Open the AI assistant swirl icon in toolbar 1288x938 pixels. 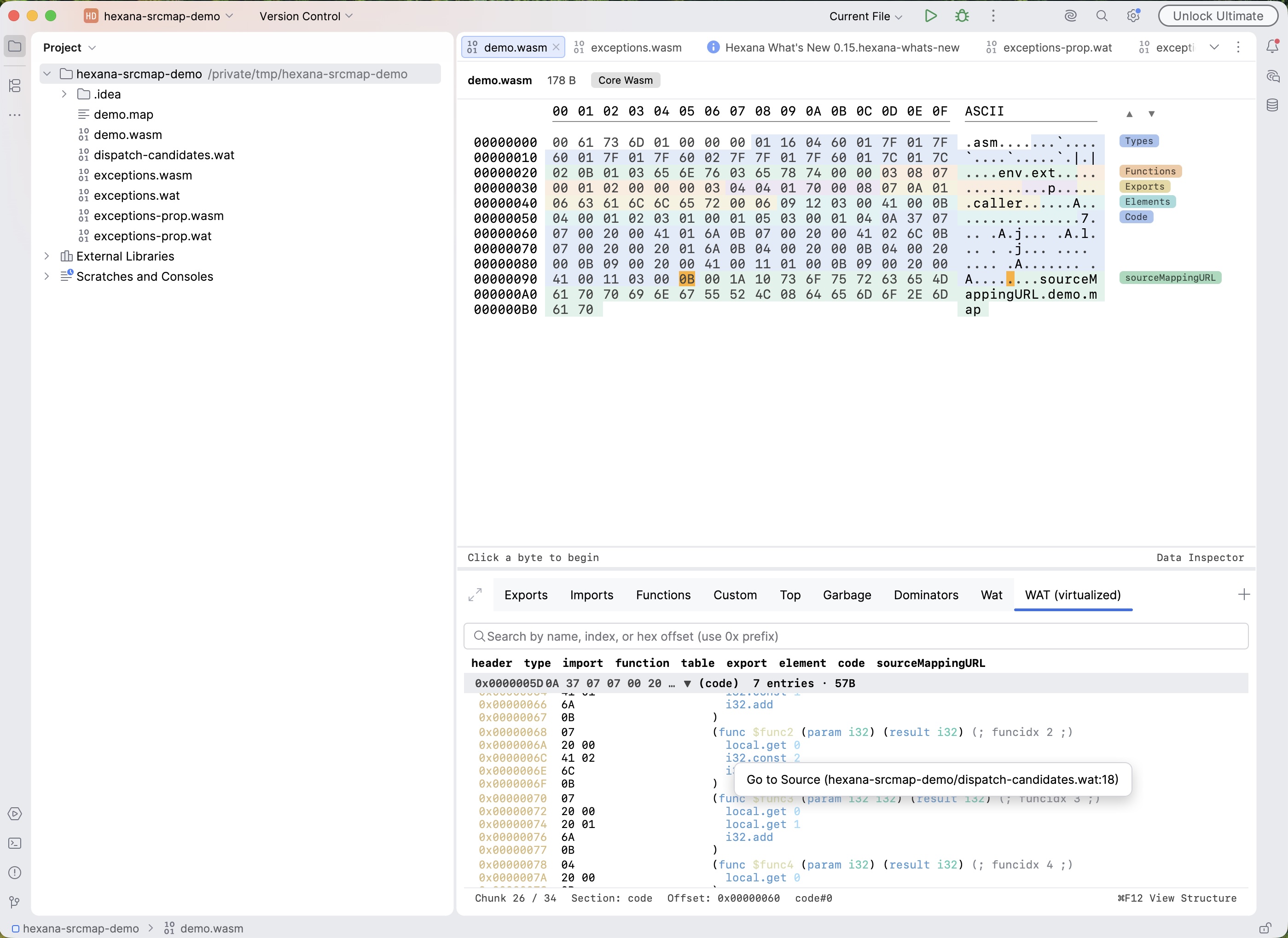1070,16
